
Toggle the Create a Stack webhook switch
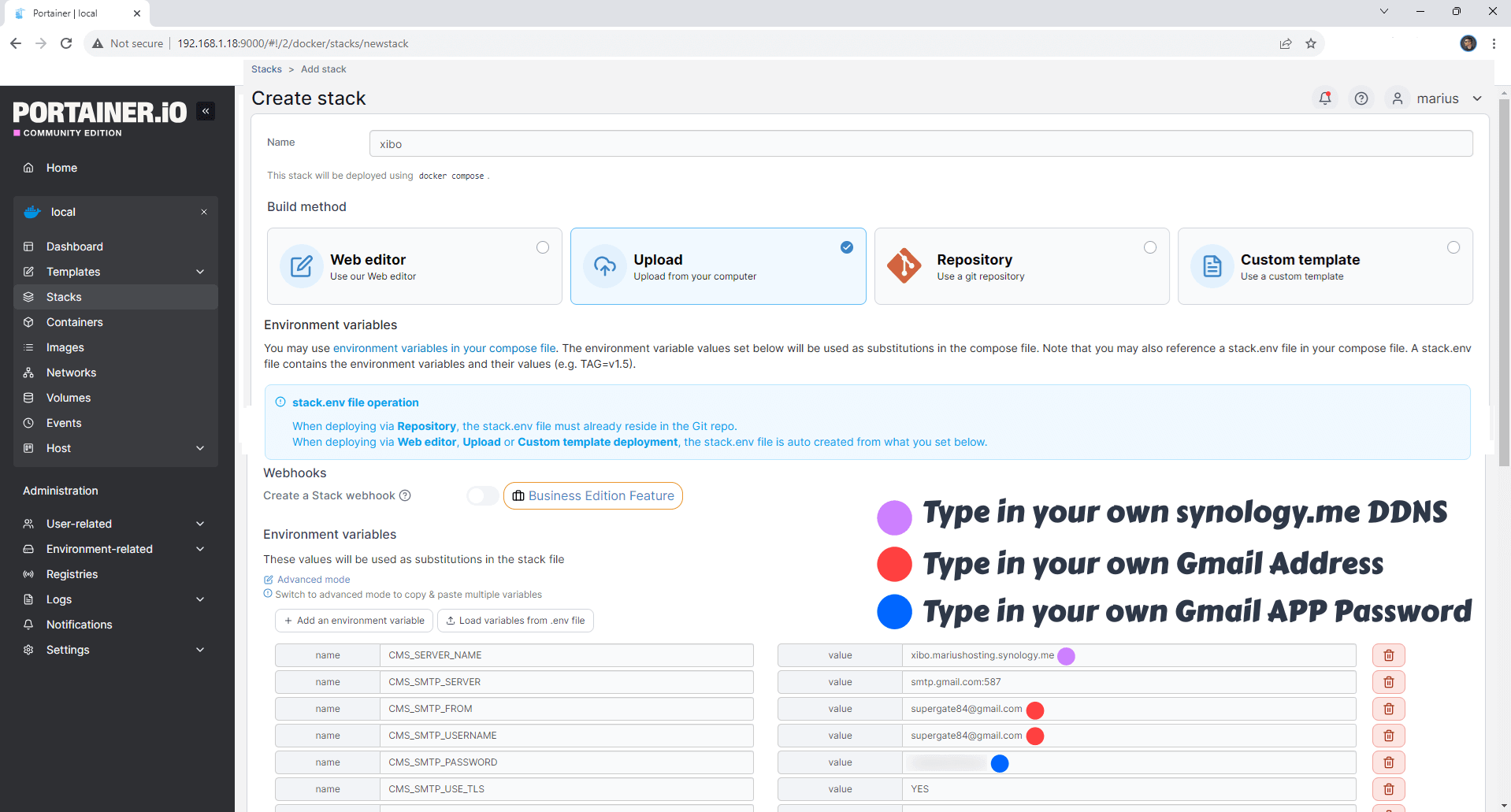click(x=482, y=495)
